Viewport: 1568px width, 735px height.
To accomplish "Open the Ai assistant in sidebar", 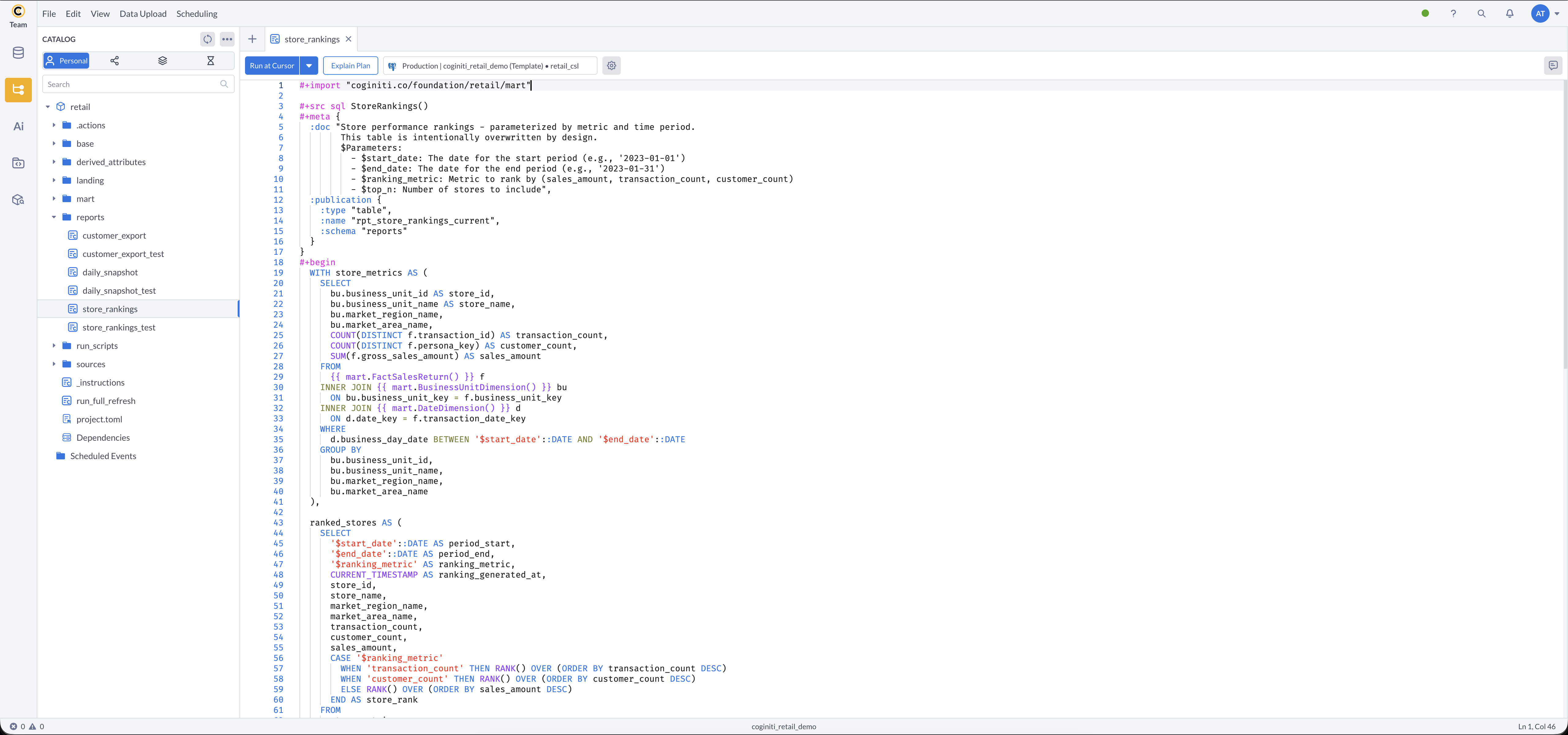I will (x=18, y=126).
